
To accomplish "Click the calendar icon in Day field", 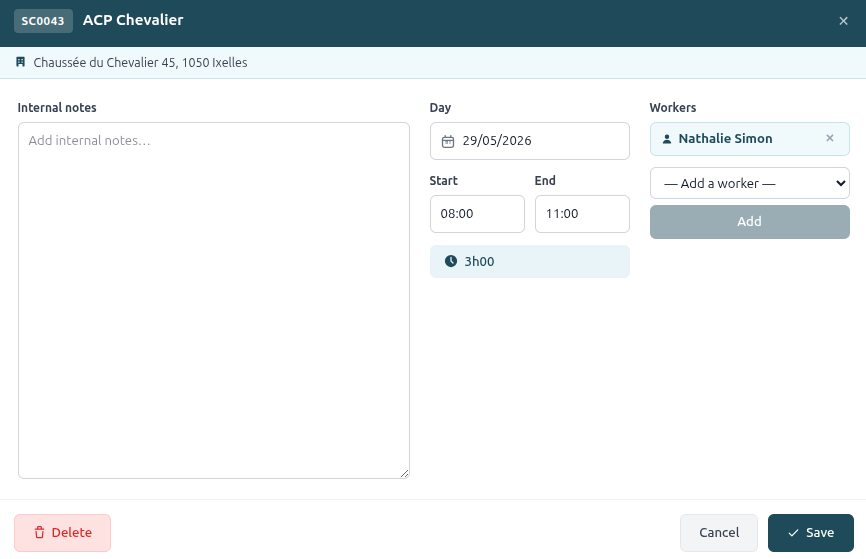I will [448, 141].
